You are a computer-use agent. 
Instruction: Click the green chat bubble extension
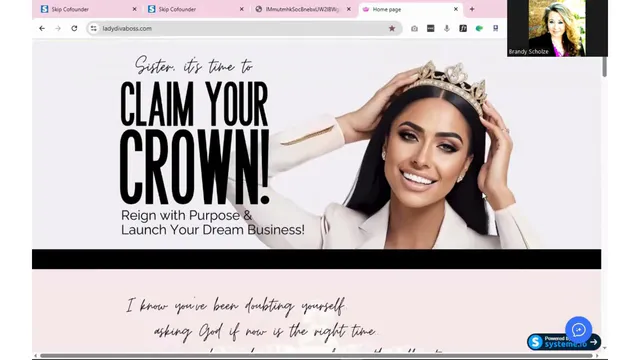pyautogui.click(x=479, y=29)
